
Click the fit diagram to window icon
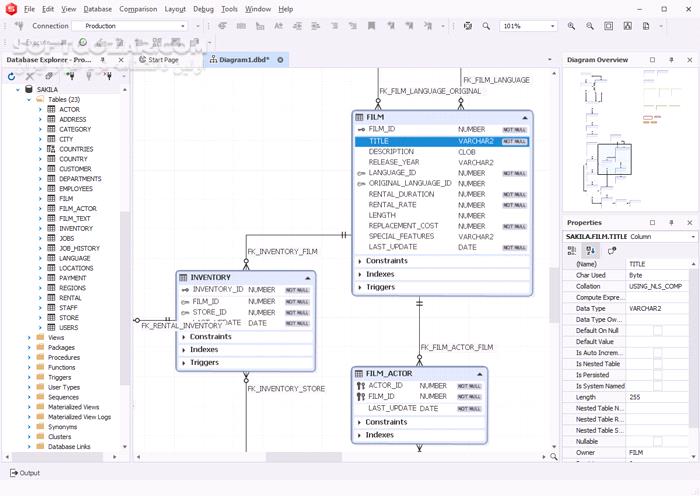[x=608, y=26]
